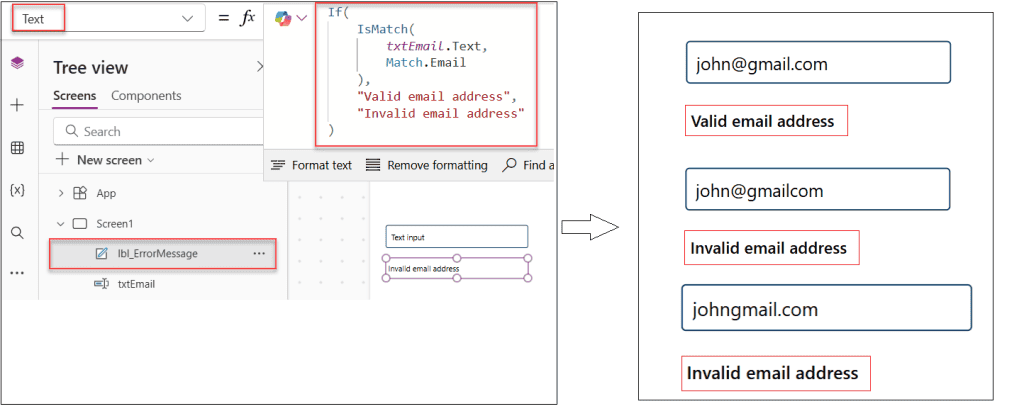Screen dimensions: 1024x416
Task: Click the Text input control on canvas
Action: click(x=456, y=236)
